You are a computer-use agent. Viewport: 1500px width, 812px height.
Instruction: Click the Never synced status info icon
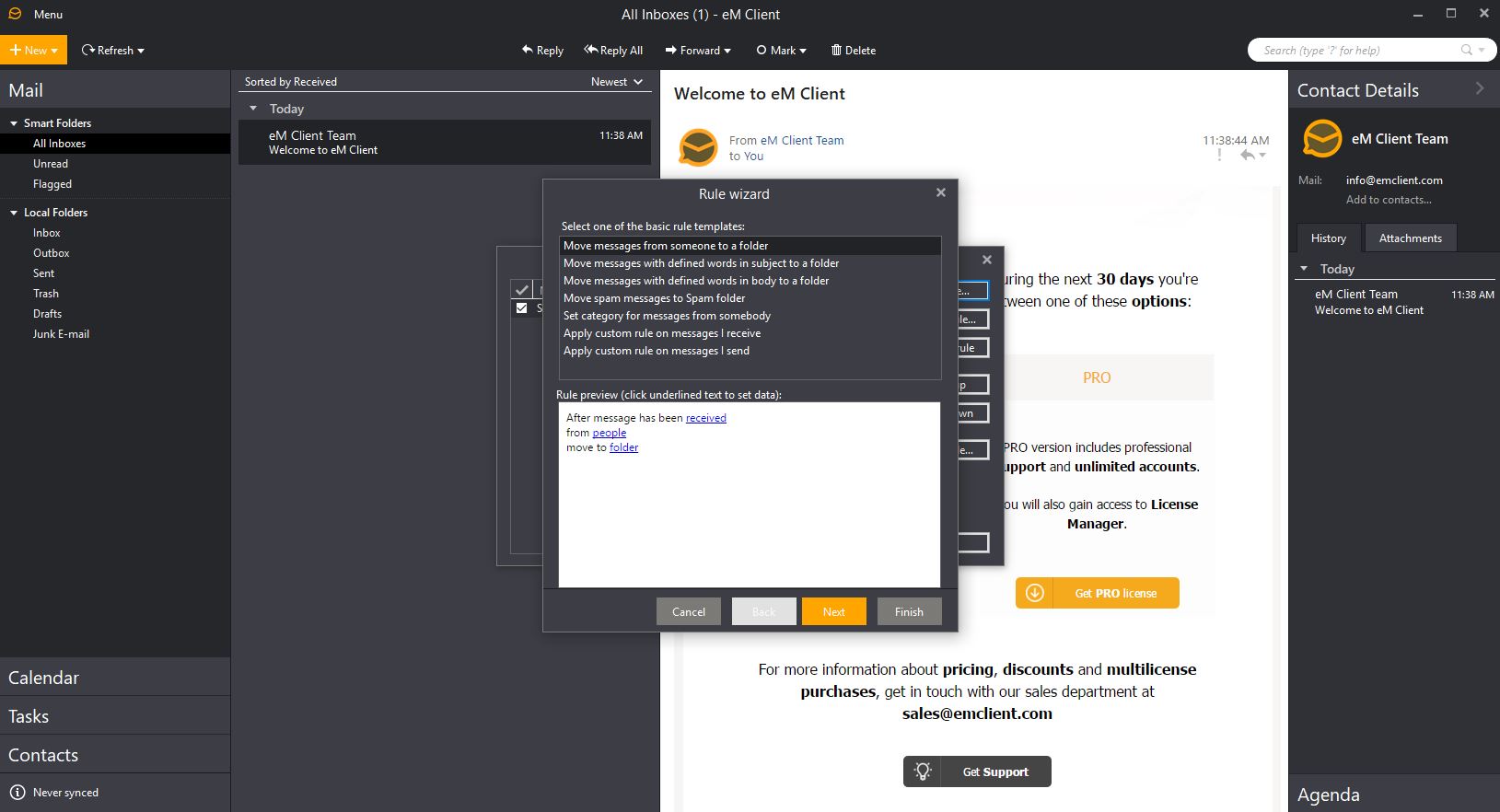[x=17, y=793]
